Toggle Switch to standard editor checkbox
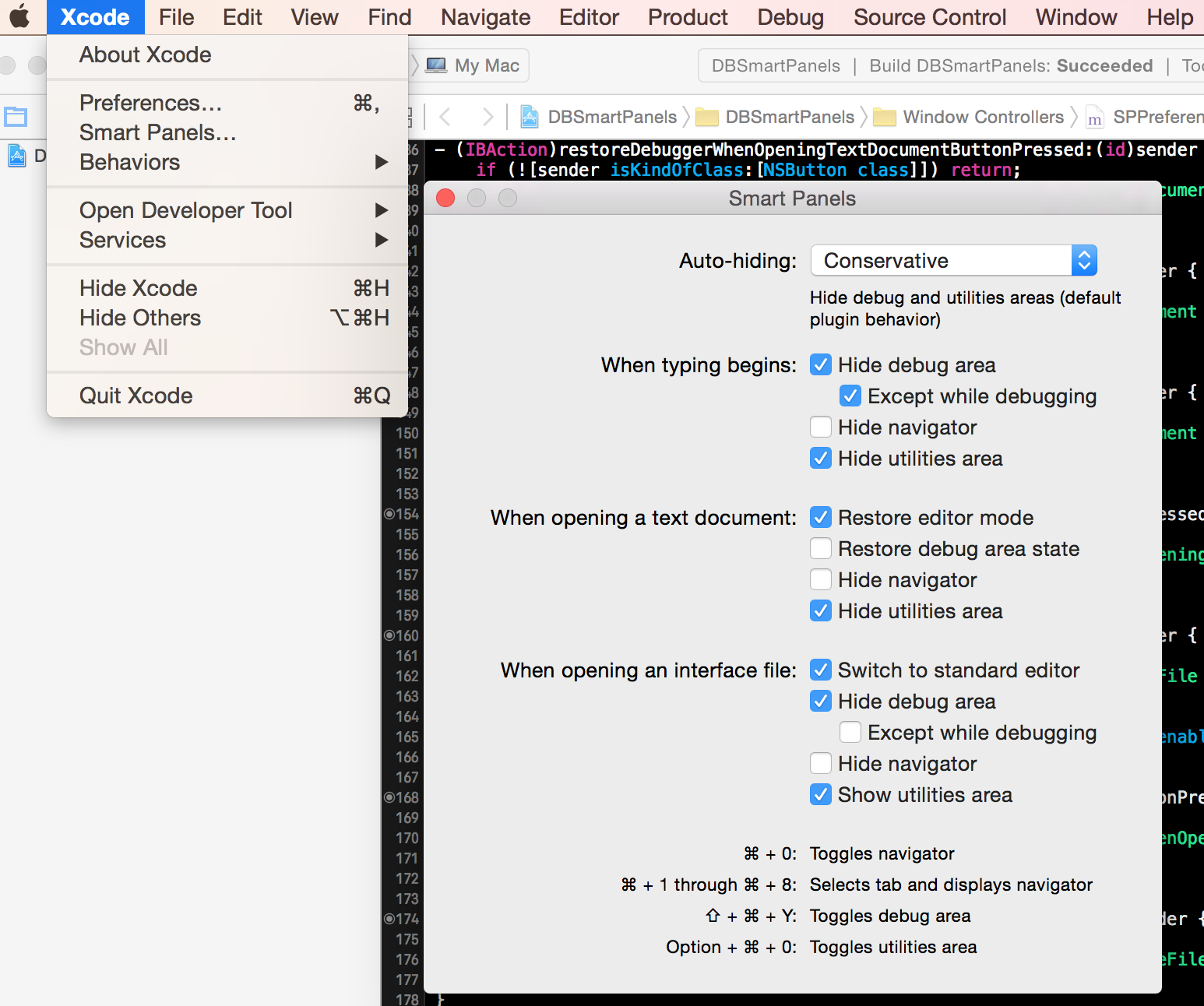 [x=821, y=670]
